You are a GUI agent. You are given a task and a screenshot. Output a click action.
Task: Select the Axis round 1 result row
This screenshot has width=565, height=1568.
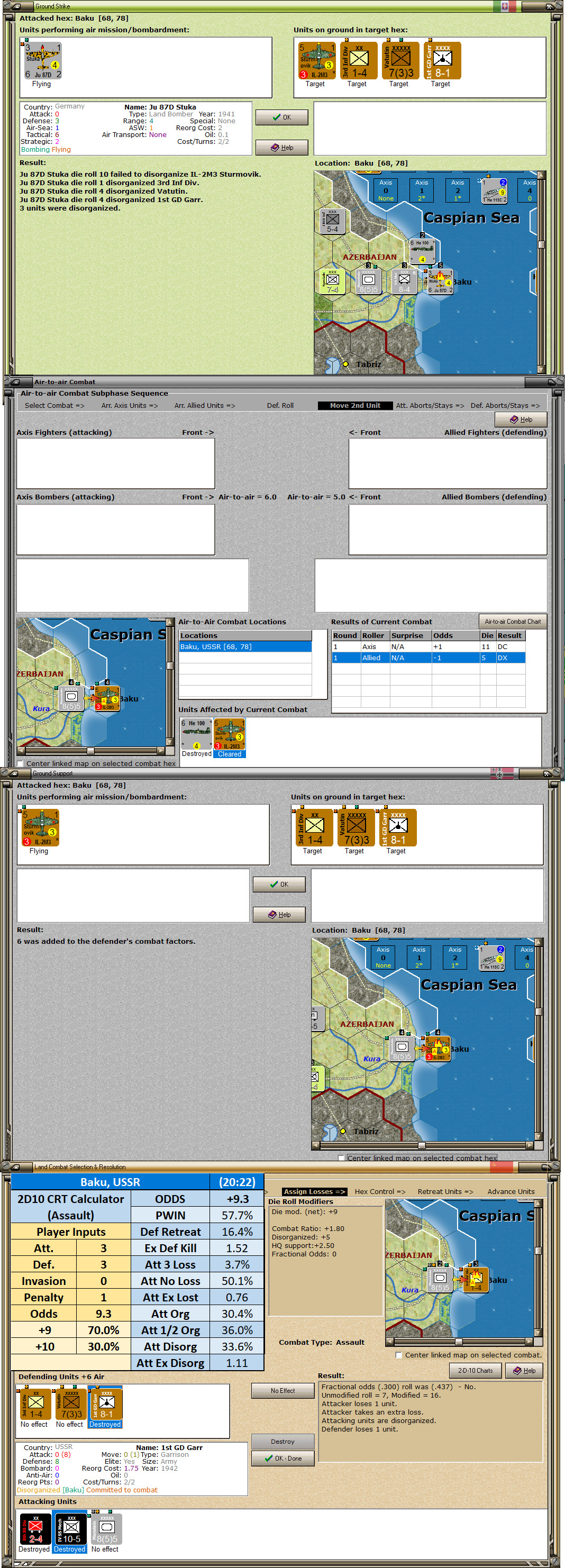click(428, 647)
